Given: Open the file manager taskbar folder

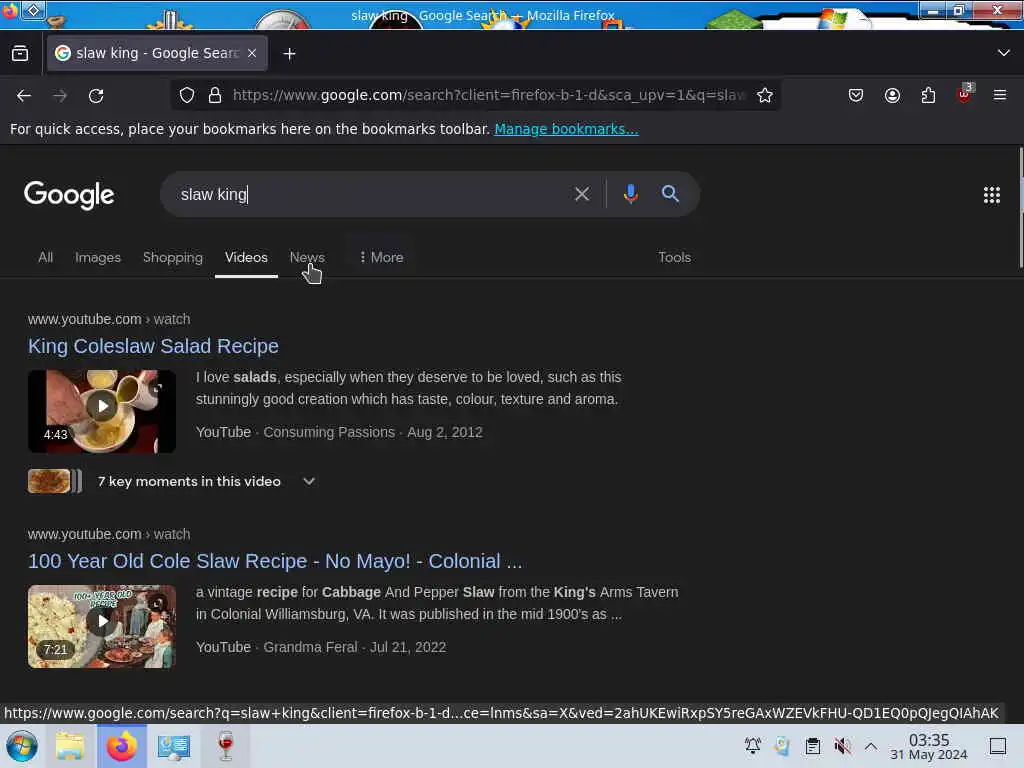Looking at the screenshot, I should [x=70, y=746].
